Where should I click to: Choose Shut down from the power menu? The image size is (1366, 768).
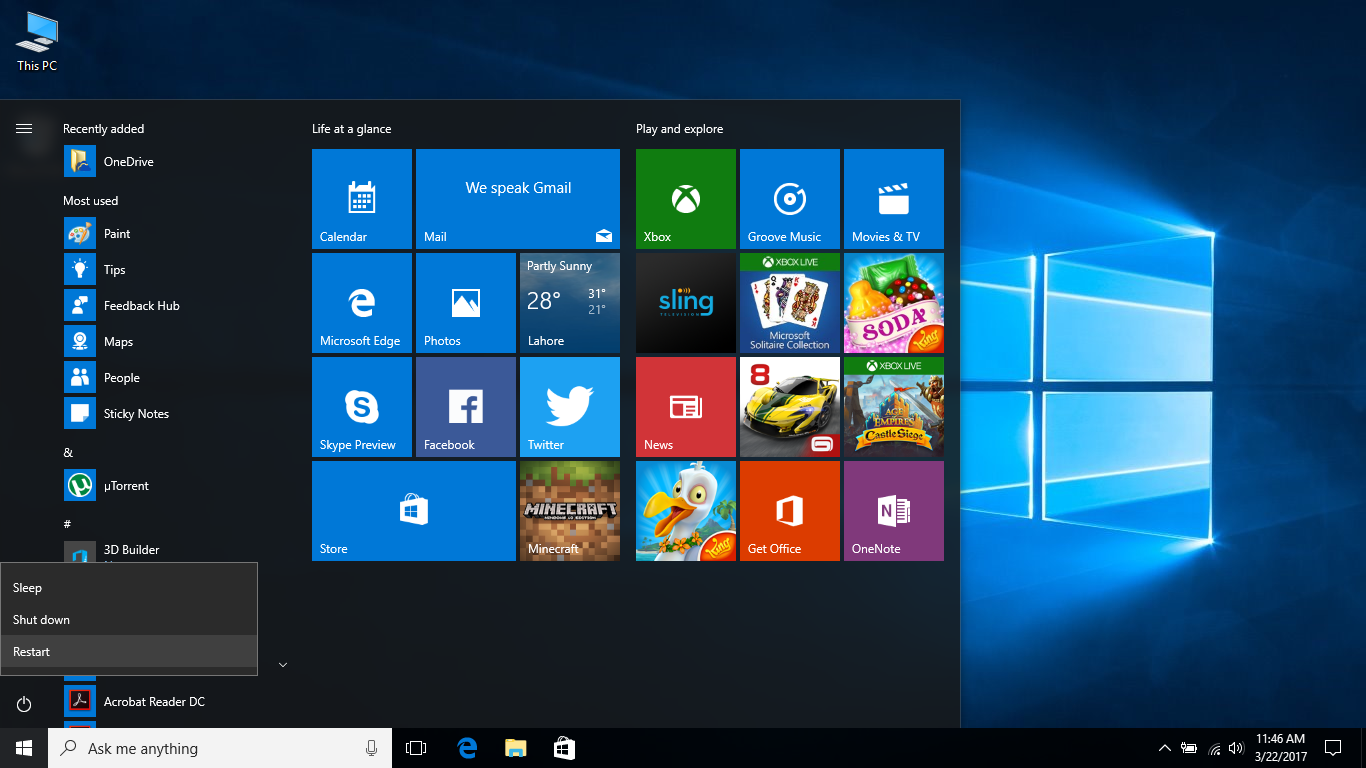click(x=129, y=620)
